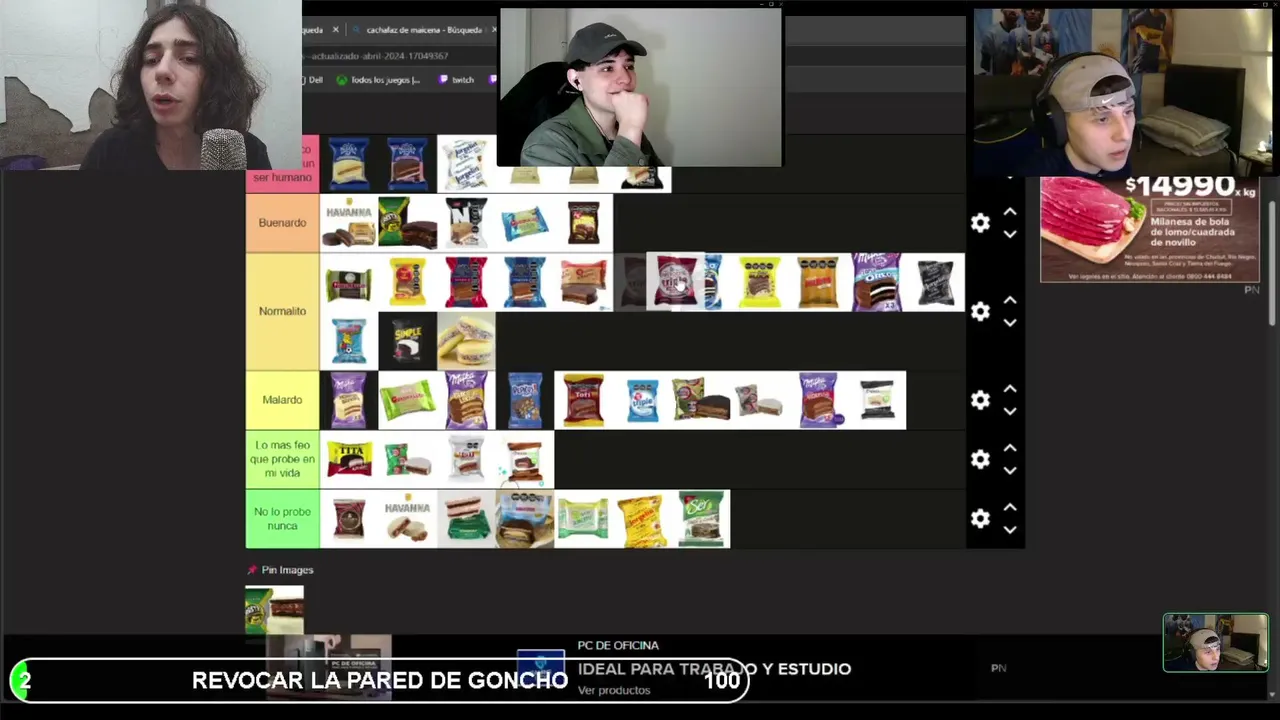Move the Buenardo tier down

[x=1010, y=234]
